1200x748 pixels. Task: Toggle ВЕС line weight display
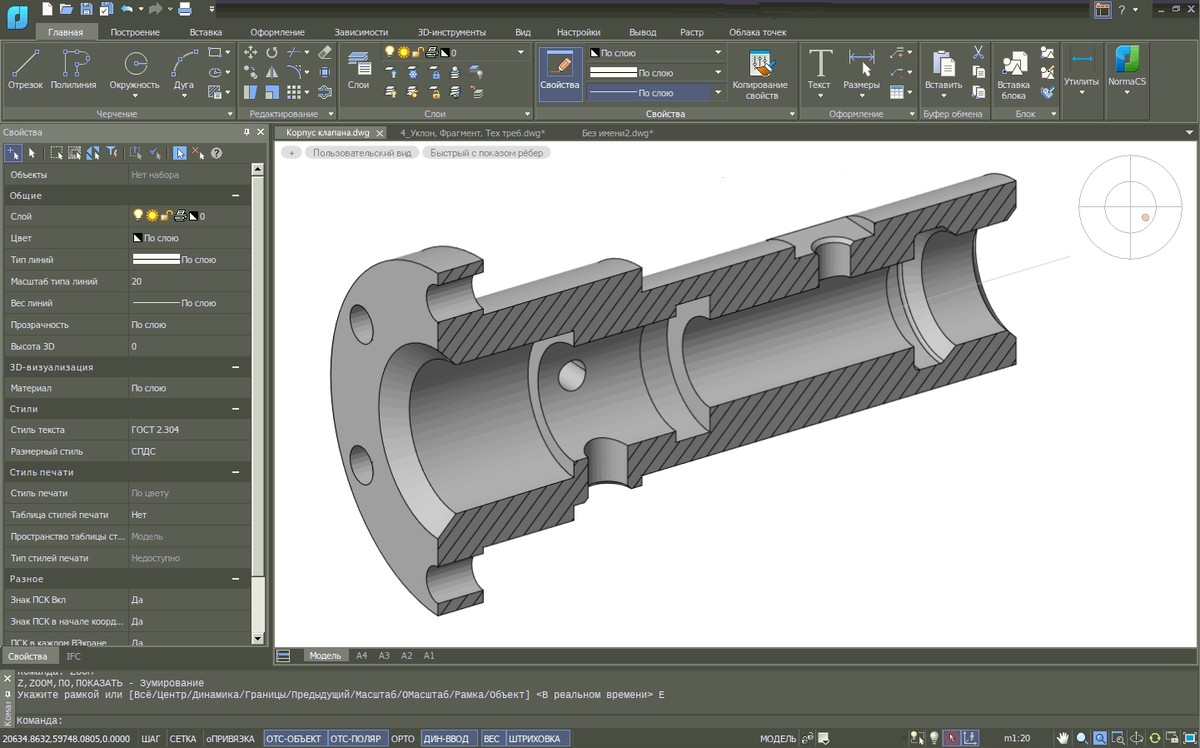pyautogui.click(x=491, y=739)
